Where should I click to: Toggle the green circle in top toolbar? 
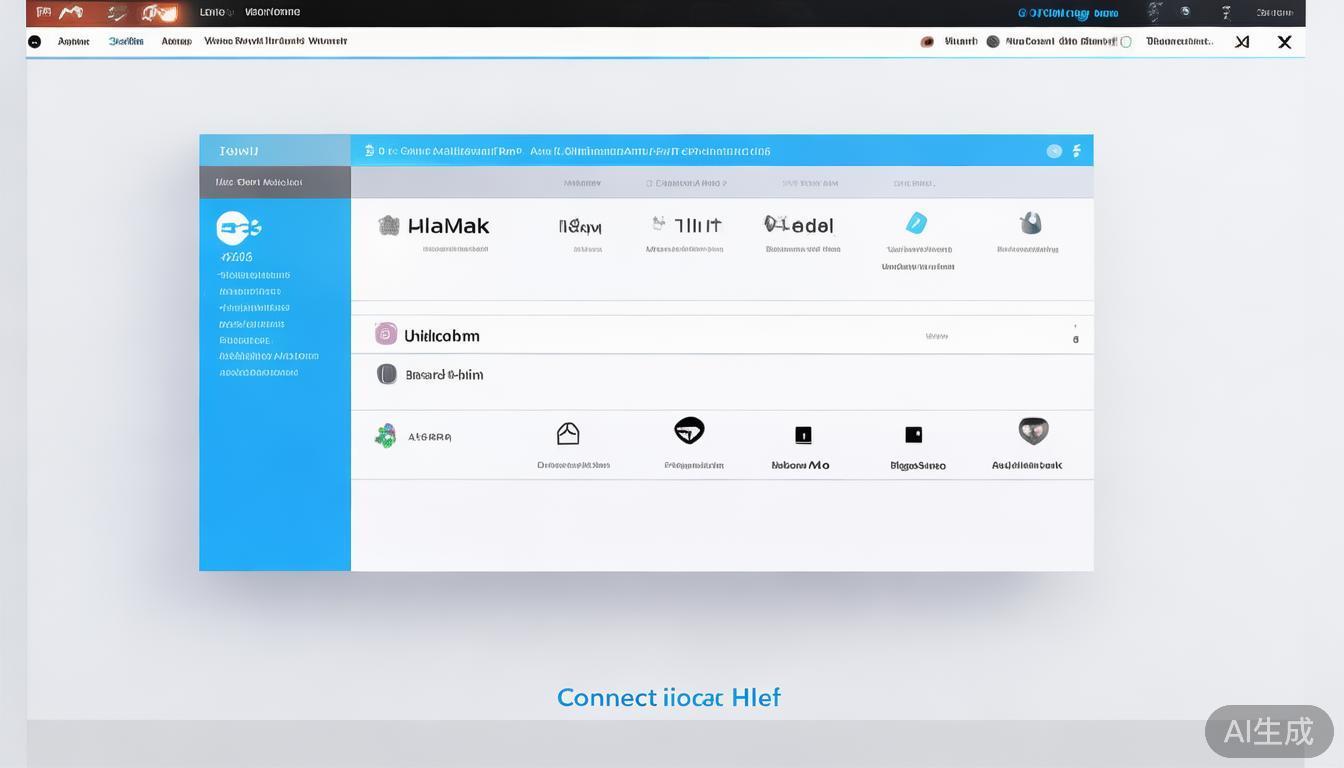[x=1126, y=42]
